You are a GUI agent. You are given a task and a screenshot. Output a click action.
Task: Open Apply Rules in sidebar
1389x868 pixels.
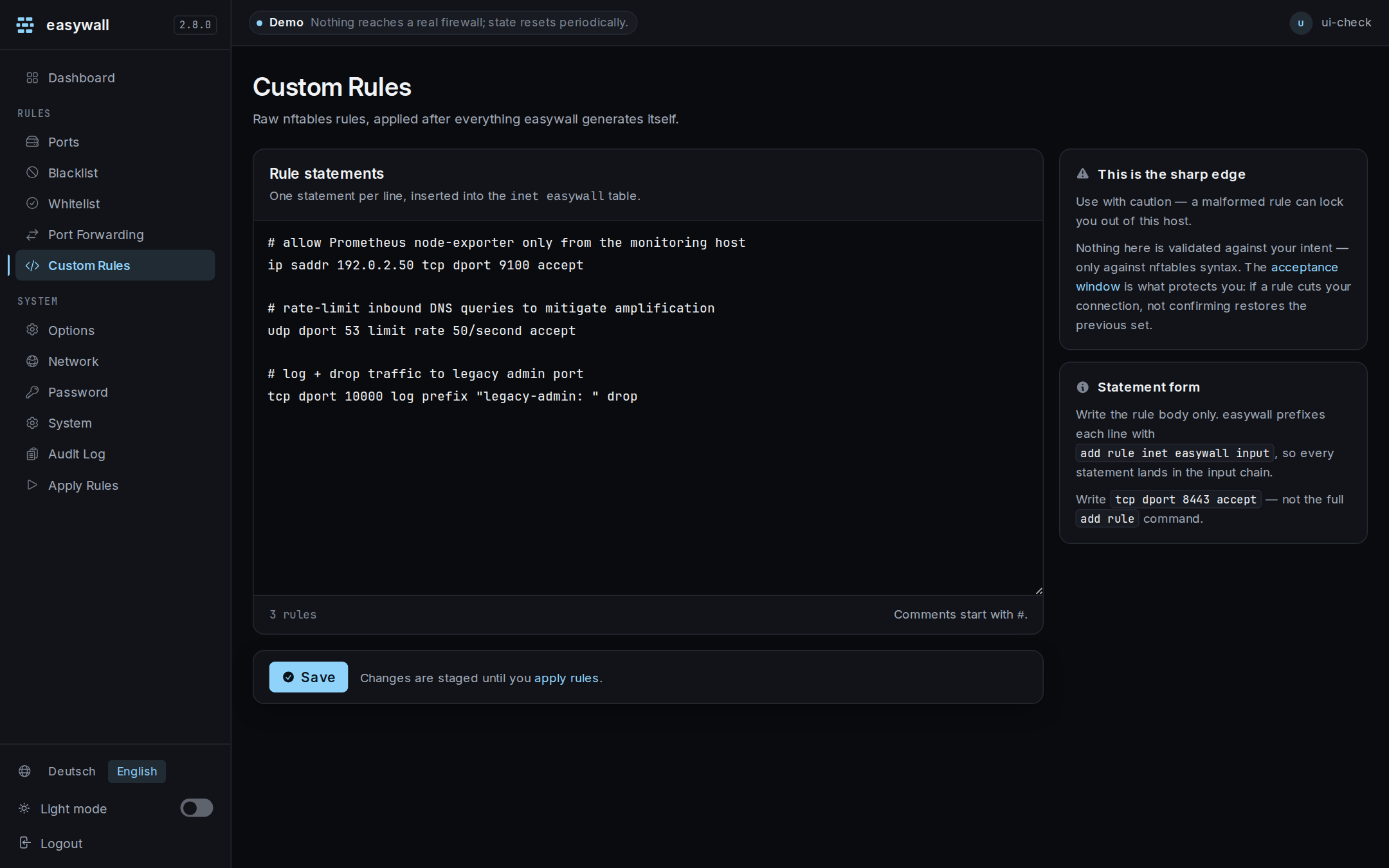tap(115, 485)
